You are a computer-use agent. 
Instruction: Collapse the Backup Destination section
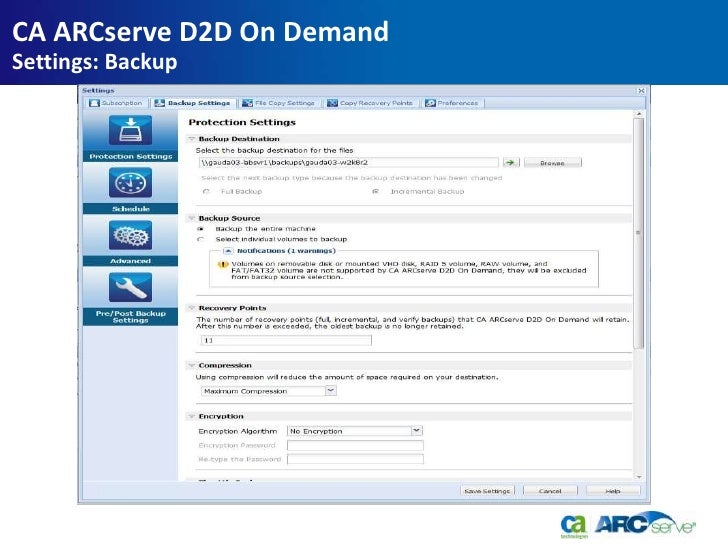191,139
